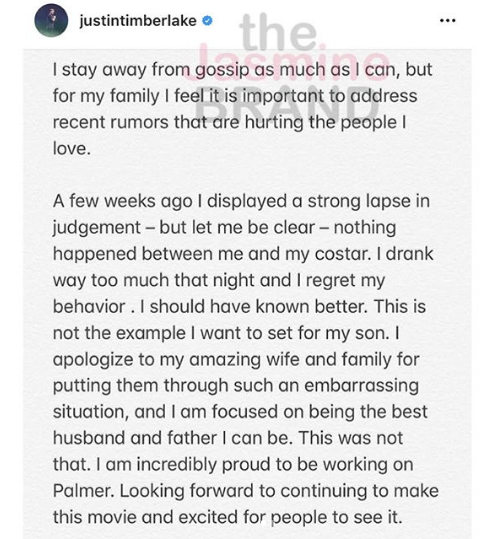Click the word 'judgement' in the statement
The image size is (494, 539).
tap(97, 229)
